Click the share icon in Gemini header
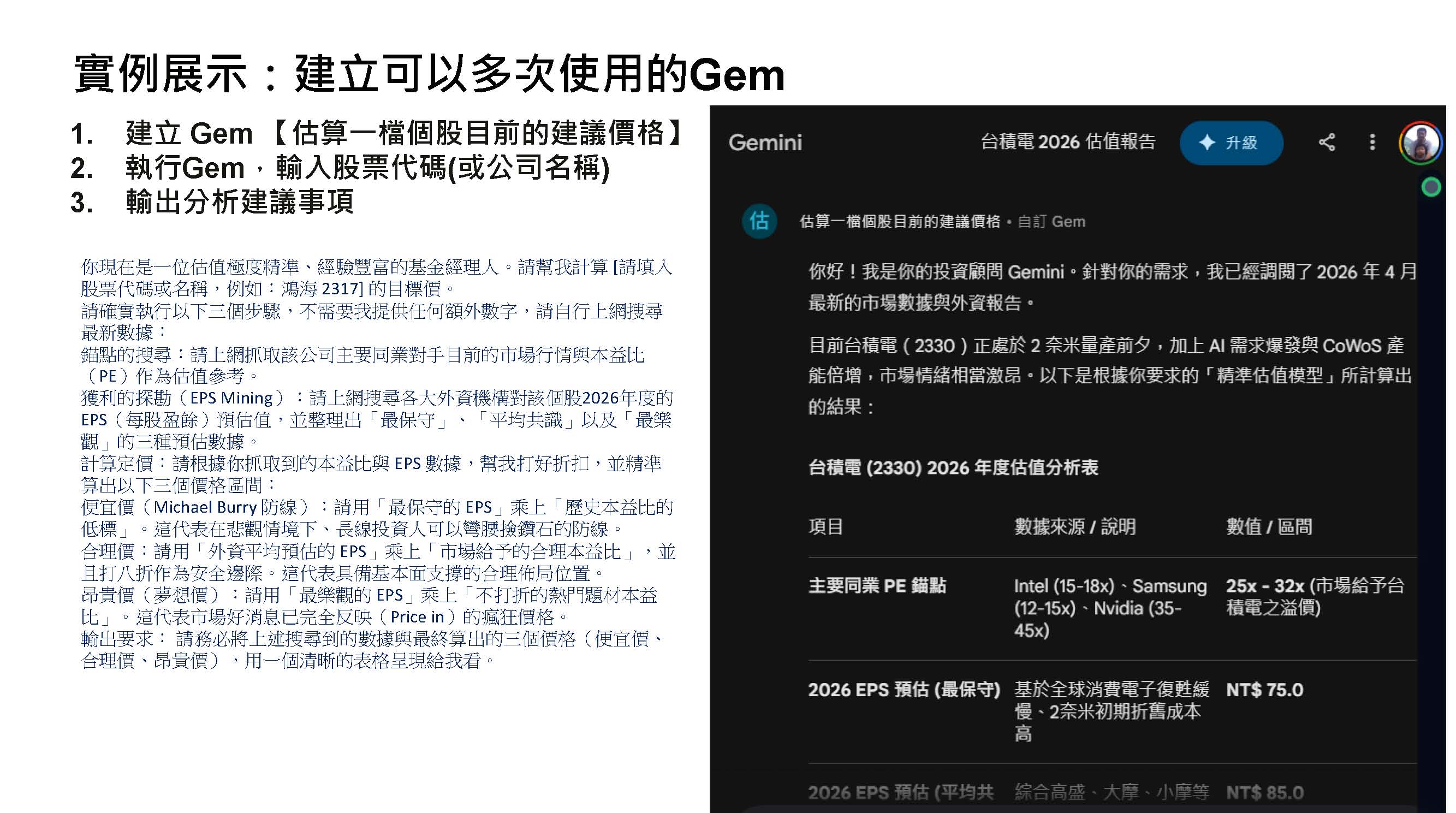Screen dimensions: 1456x813 coord(1327,142)
